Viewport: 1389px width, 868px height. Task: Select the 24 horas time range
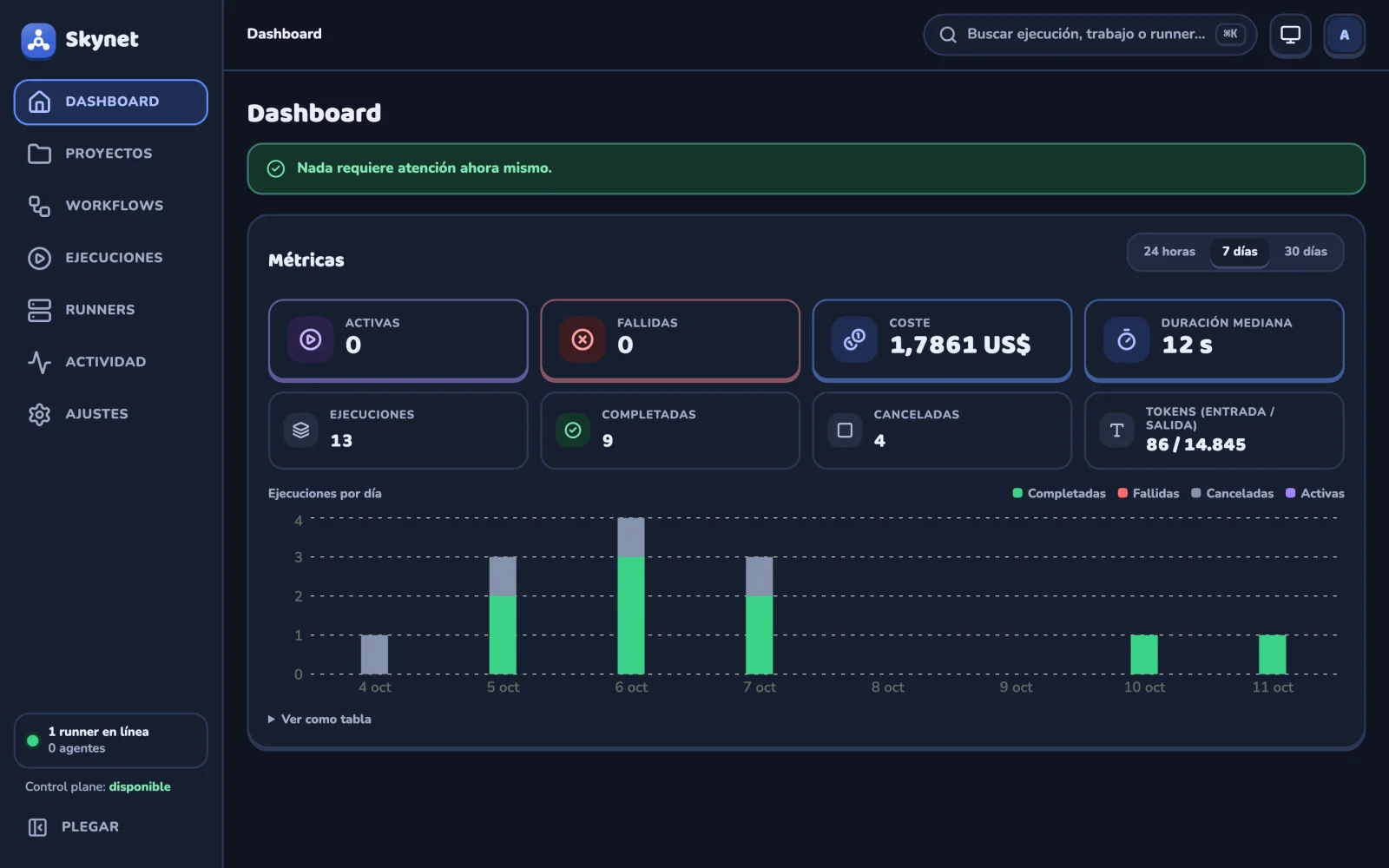click(1168, 252)
